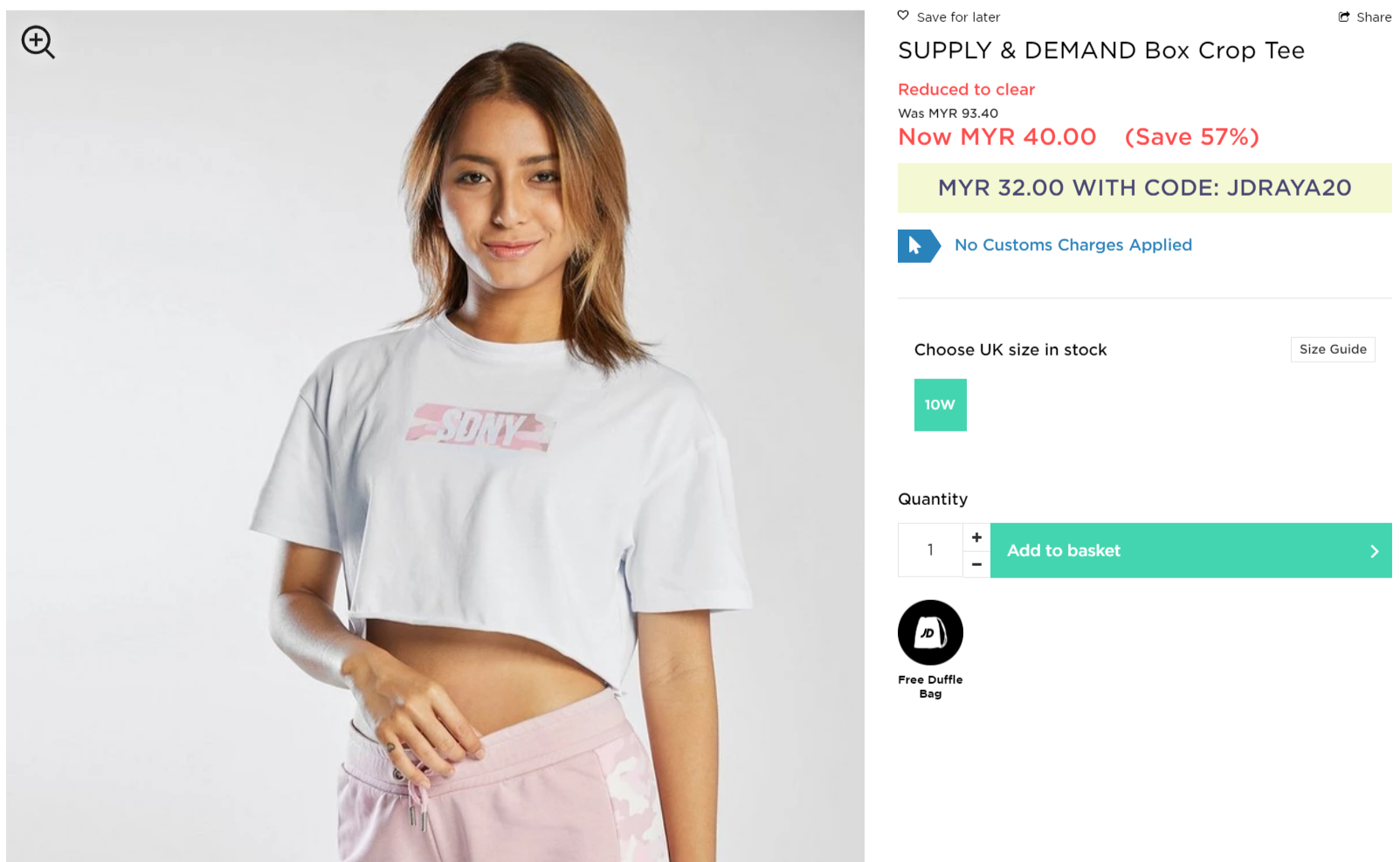The height and width of the screenshot is (862, 1400).
Task: Click the arrow chevron on Add to basket
Action: point(1374,551)
